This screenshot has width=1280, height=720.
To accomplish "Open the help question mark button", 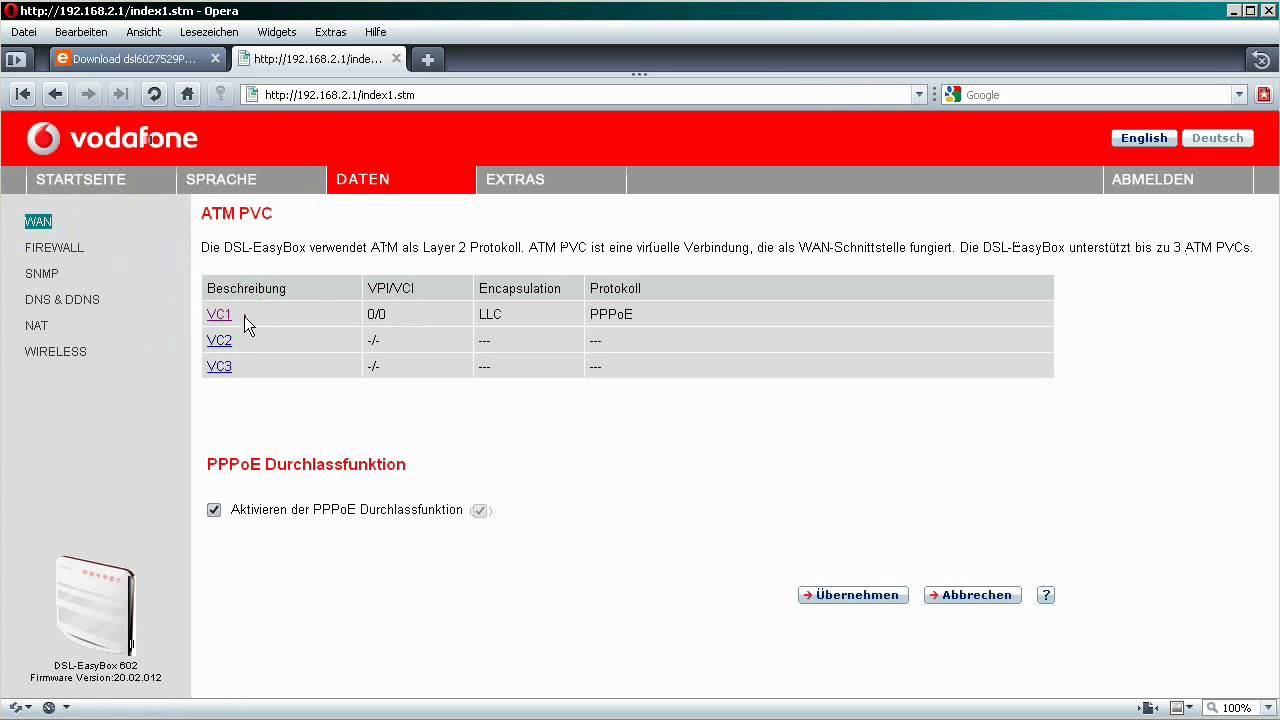I will [x=1046, y=595].
